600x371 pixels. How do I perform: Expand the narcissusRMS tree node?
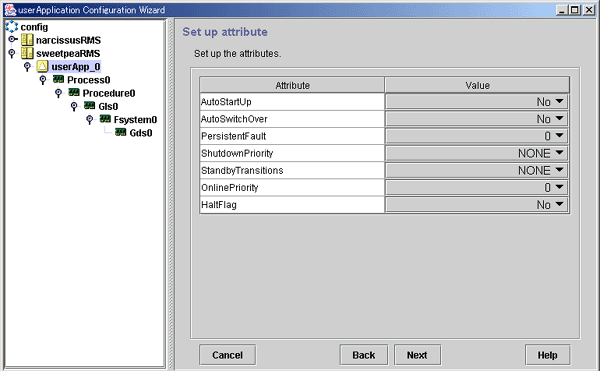(13, 39)
